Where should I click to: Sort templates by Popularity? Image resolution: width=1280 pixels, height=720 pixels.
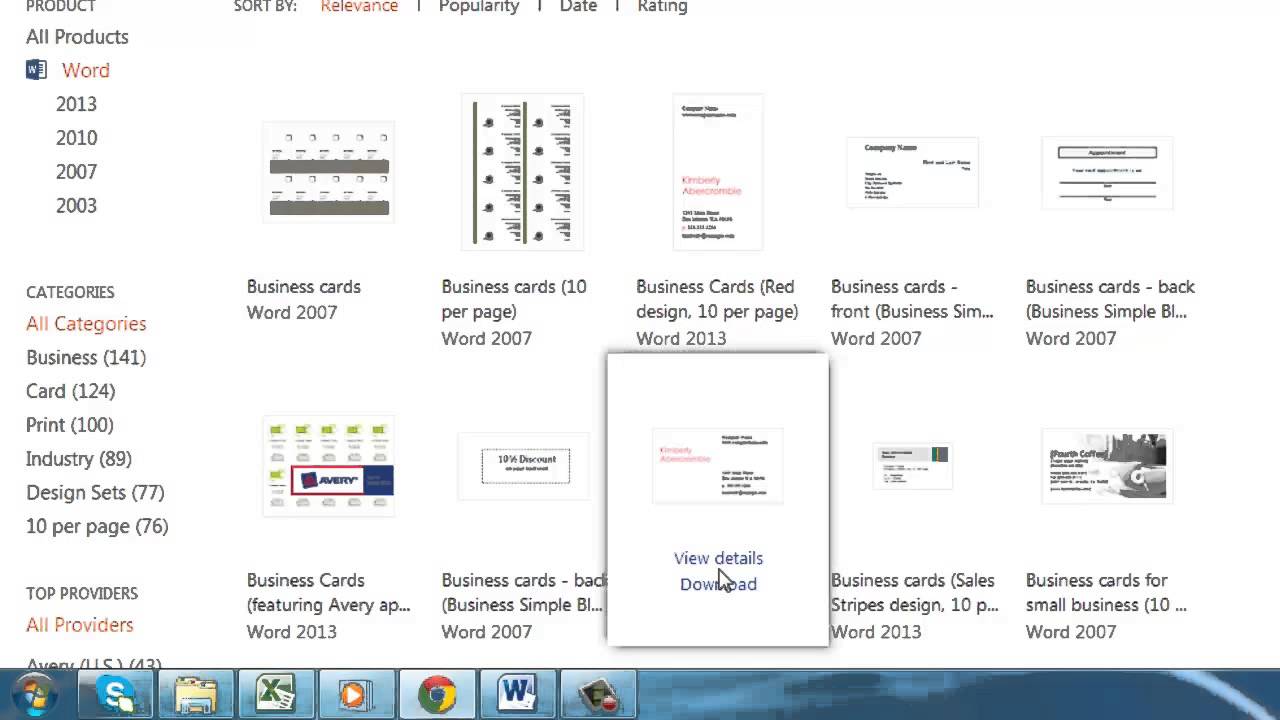pyautogui.click(x=479, y=7)
